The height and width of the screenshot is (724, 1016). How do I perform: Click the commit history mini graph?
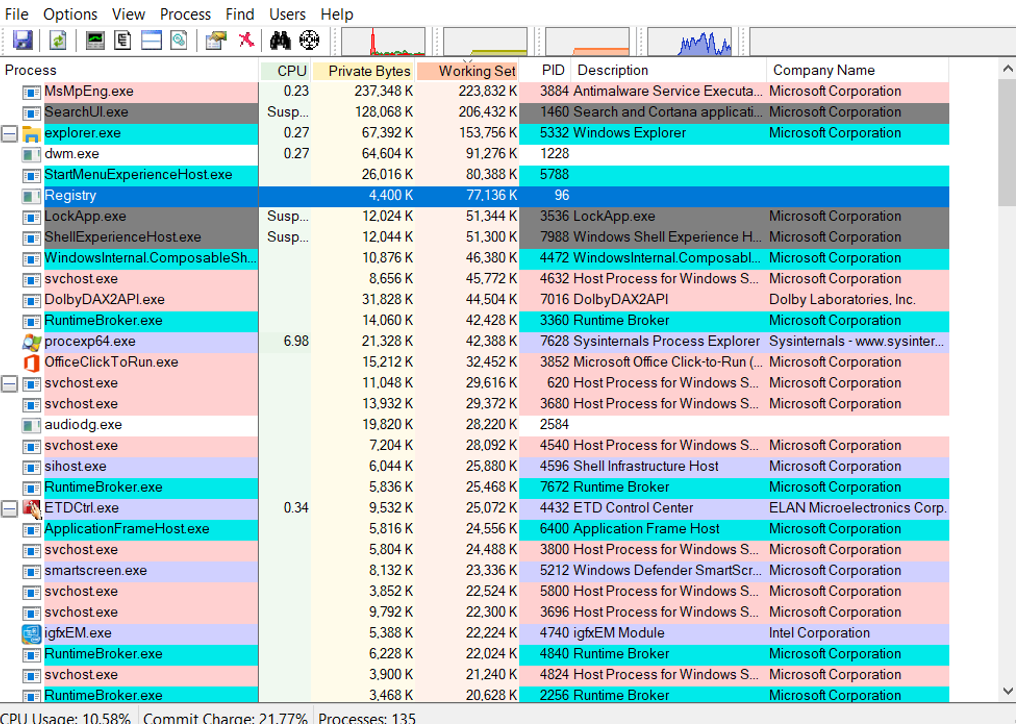[485, 41]
